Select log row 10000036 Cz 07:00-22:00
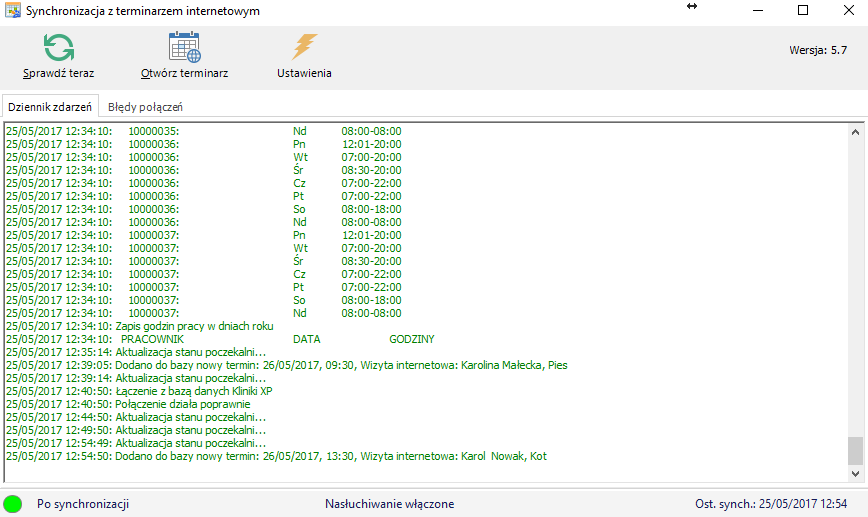The width and height of the screenshot is (868, 517). 204,183
